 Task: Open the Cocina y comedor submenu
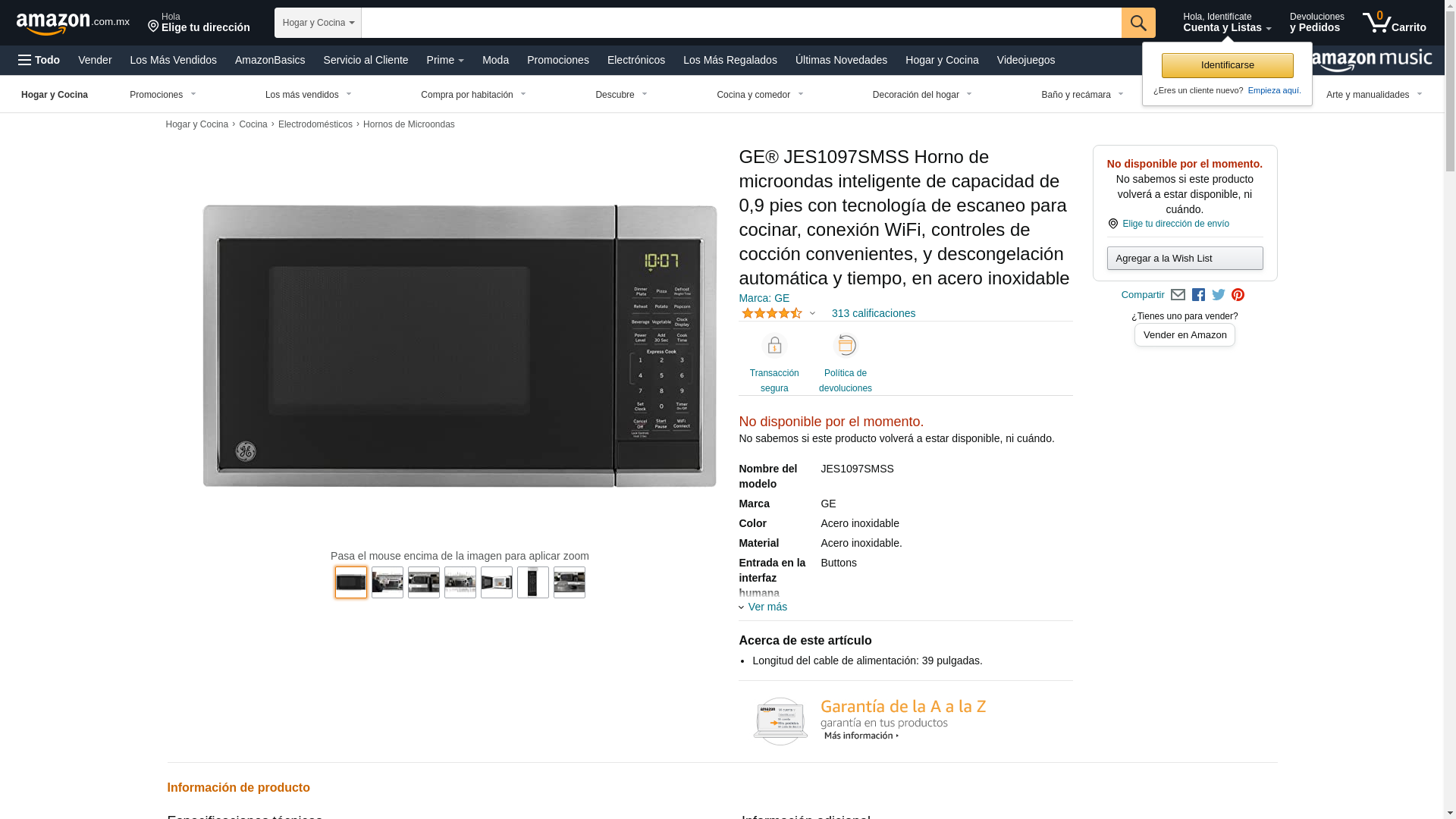coord(760,95)
